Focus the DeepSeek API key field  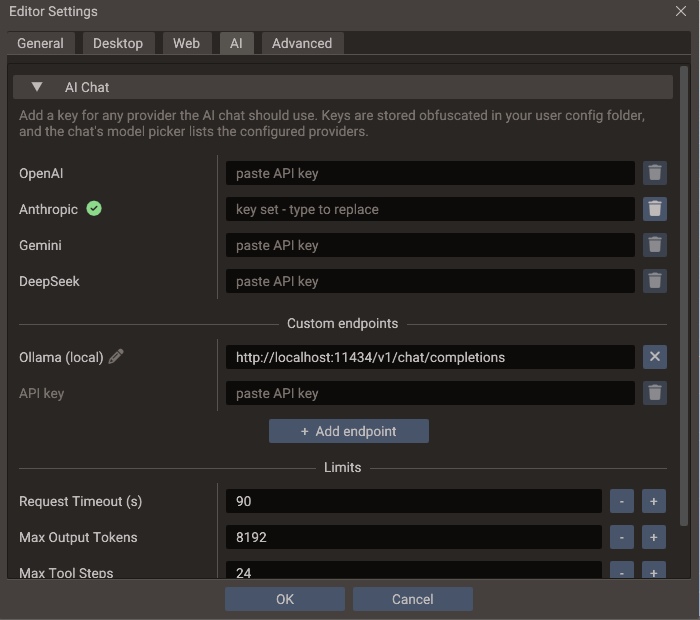pyautogui.click(x=430, y=281)
